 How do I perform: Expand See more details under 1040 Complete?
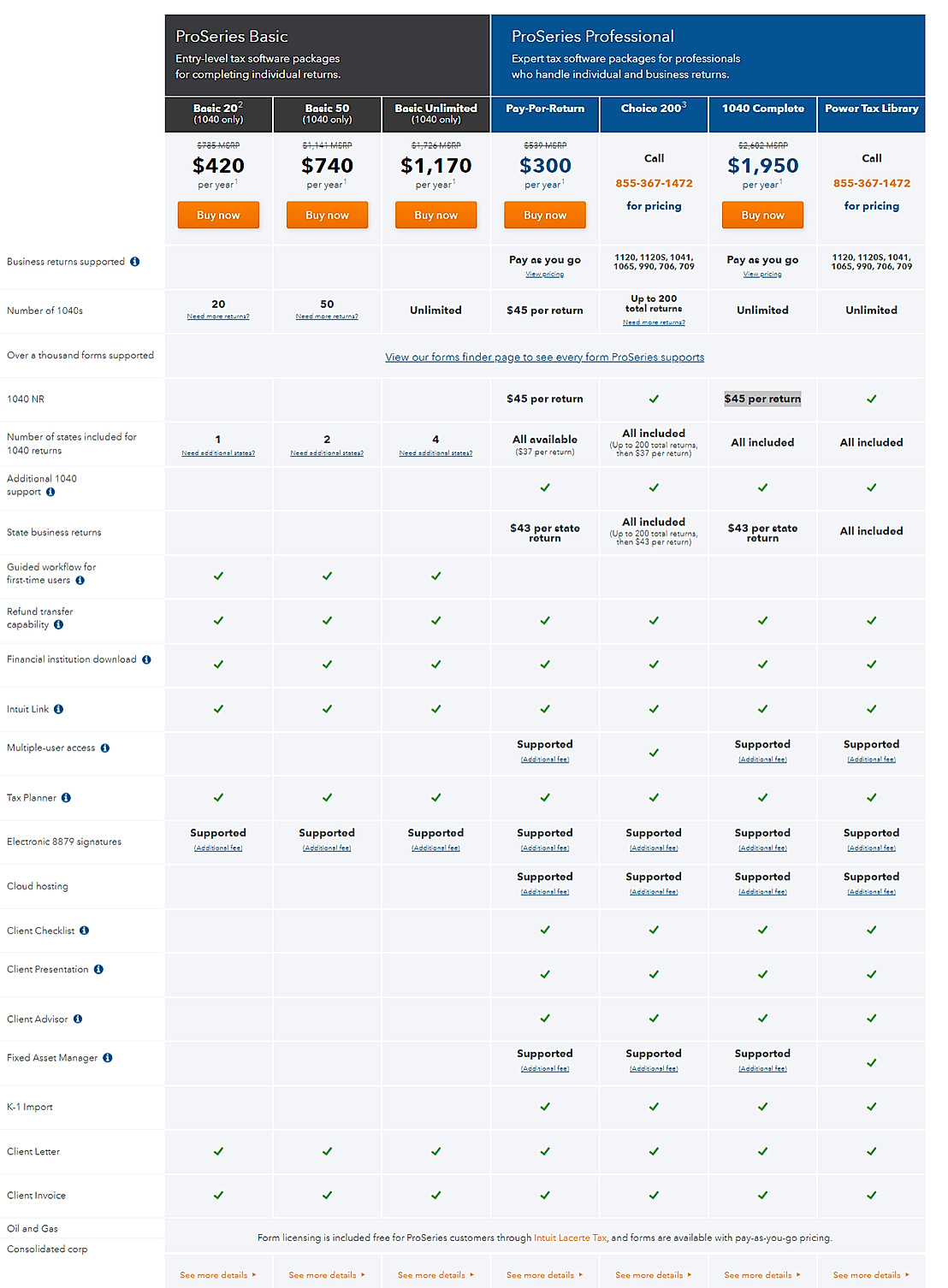coord(761,1274)
